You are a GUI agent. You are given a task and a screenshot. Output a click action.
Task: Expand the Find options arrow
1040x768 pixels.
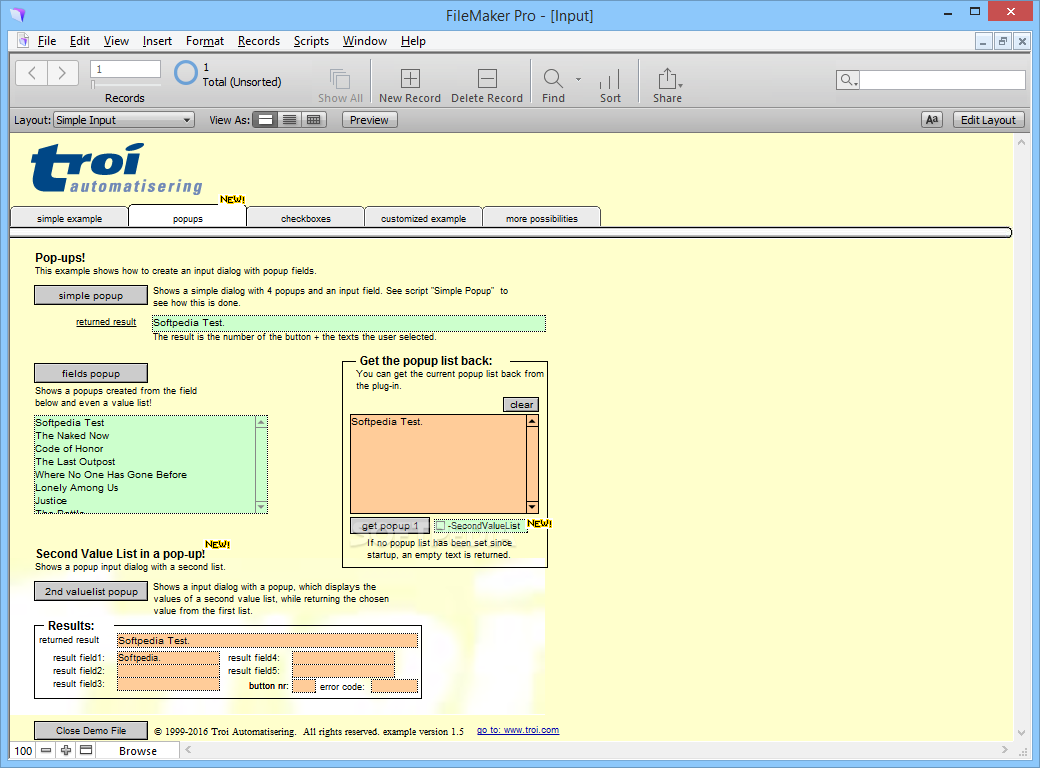point(578,79)
